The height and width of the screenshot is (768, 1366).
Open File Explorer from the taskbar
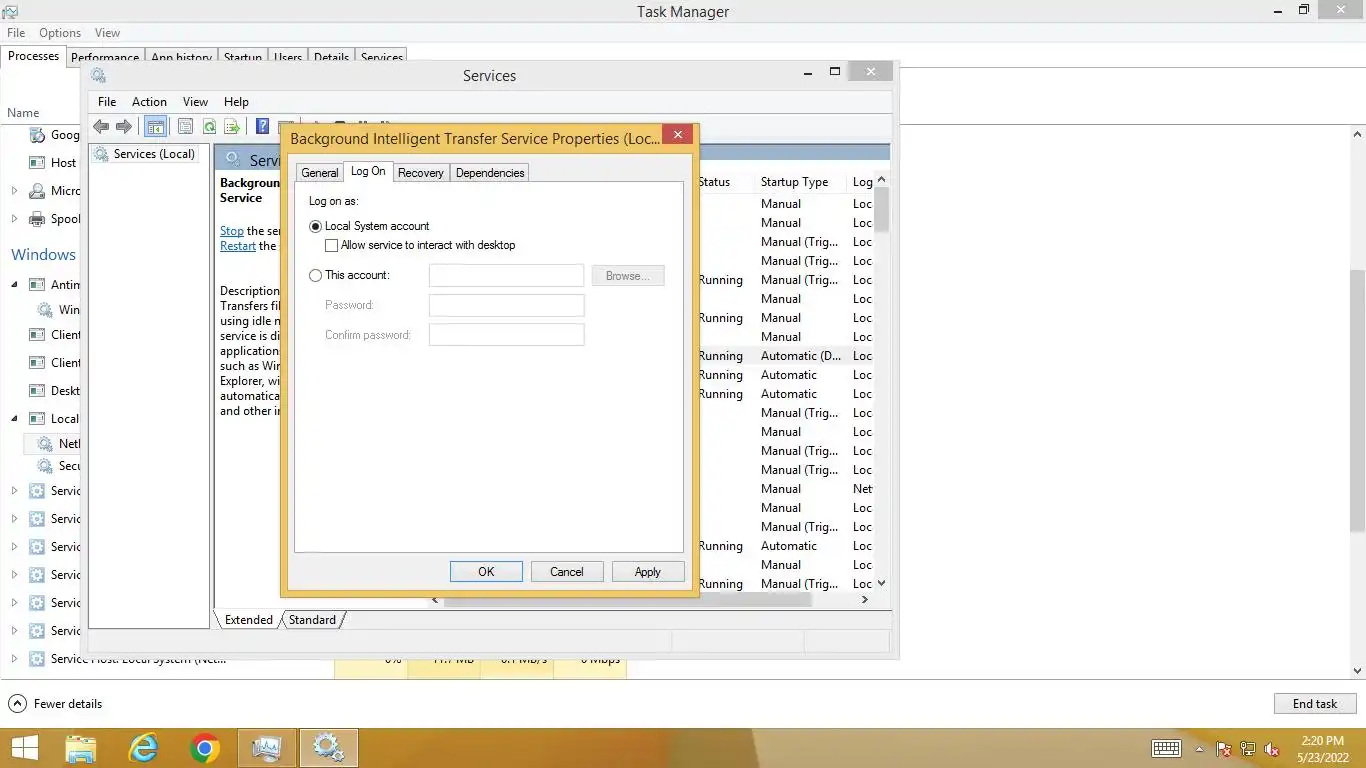pos(81,748)
